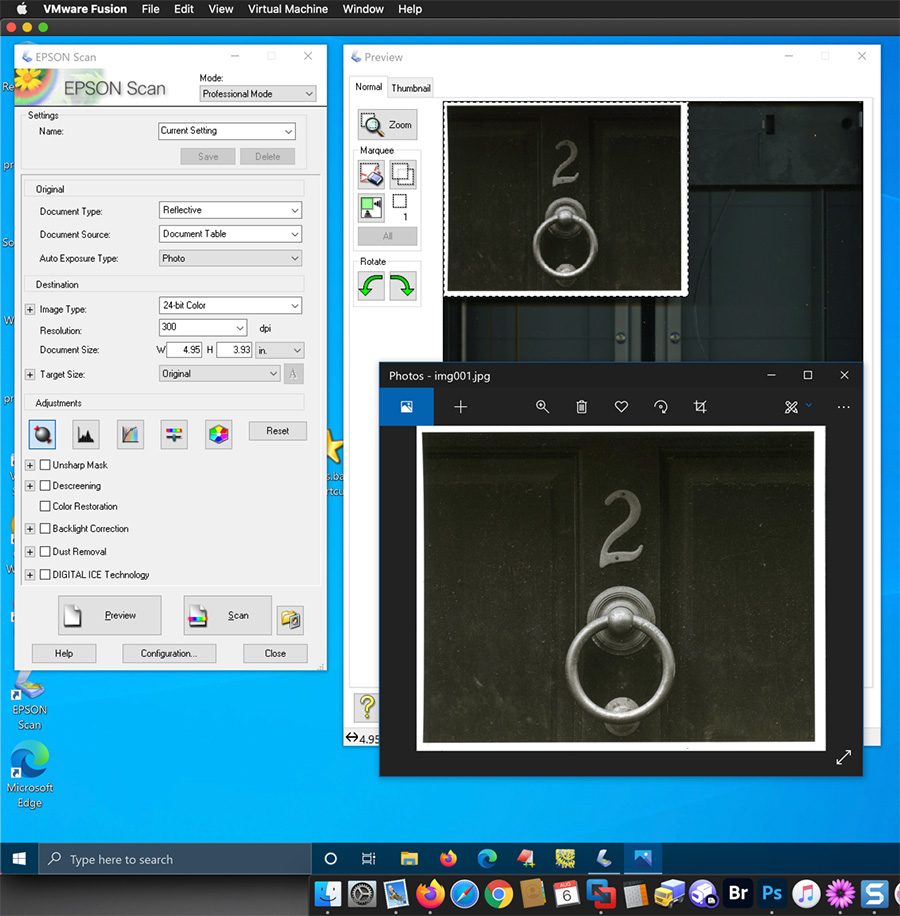Click the heart favorite icon in Photos
900x916 pixels.
tap(621, 407)
